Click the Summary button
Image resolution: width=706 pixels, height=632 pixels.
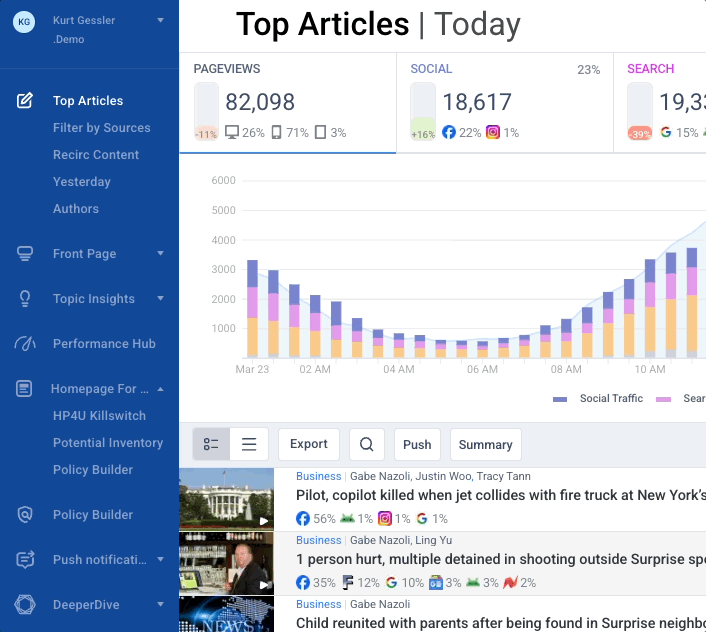485,445
